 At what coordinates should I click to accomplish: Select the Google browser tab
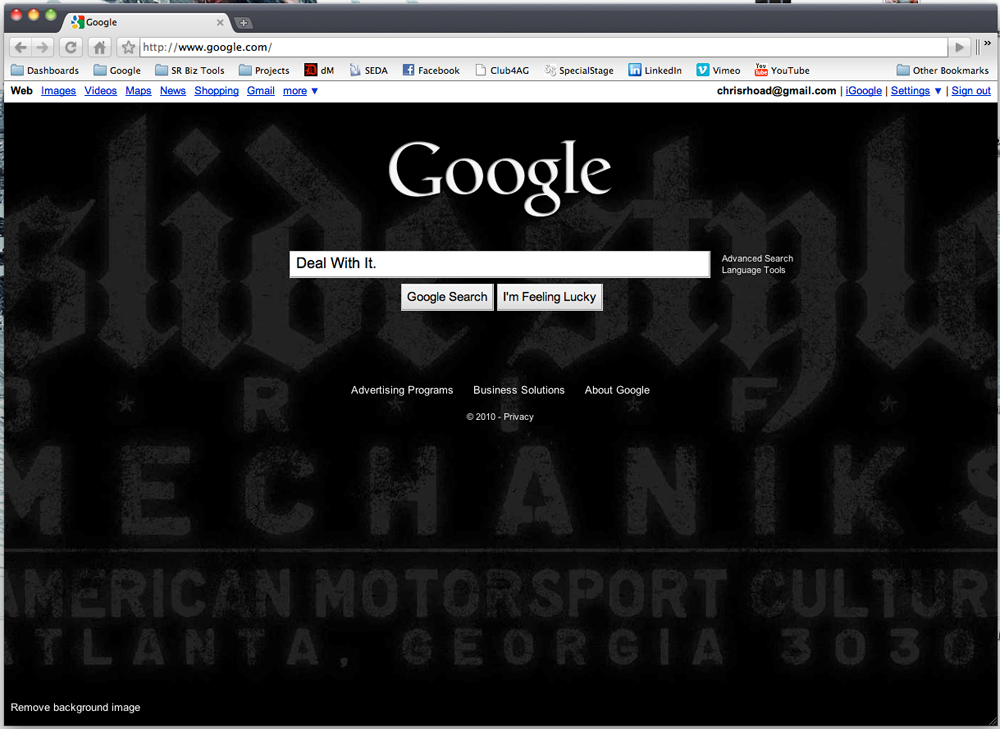[x=146, y=22]
